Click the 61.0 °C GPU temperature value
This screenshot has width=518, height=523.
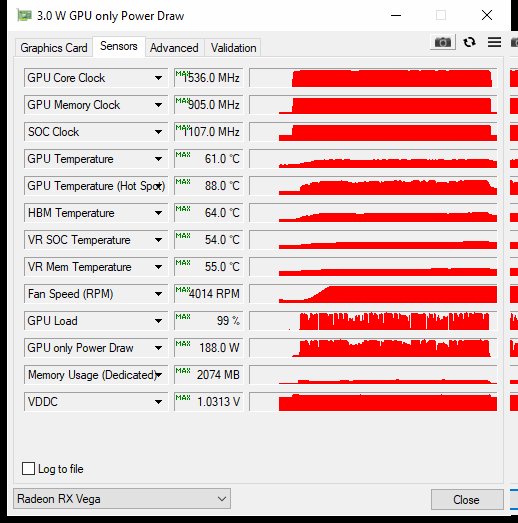pyautogui.click(x=209, y=159)
